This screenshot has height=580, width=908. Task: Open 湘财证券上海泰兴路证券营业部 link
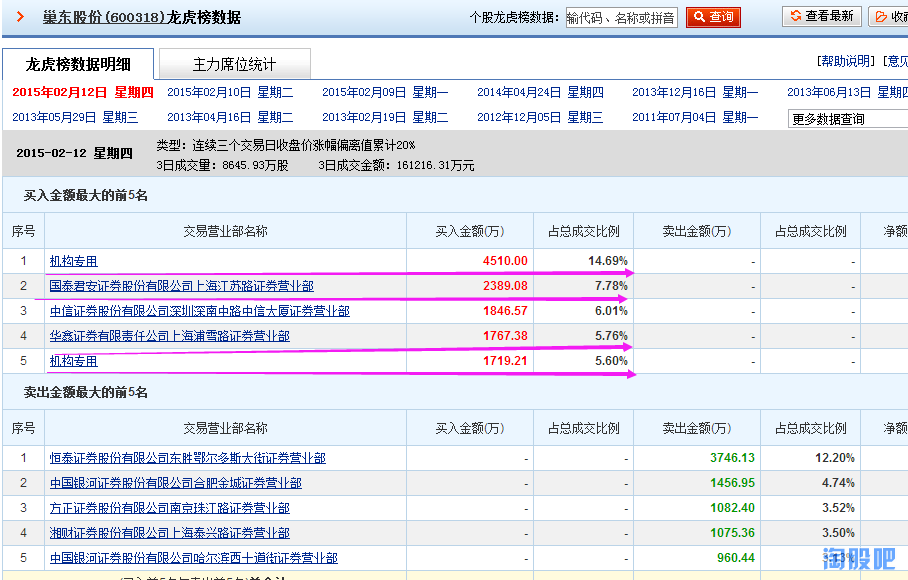coord(170,533)
